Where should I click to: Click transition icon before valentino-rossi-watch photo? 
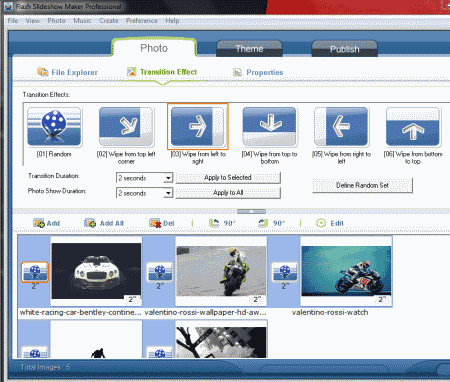tap(285, 272)
